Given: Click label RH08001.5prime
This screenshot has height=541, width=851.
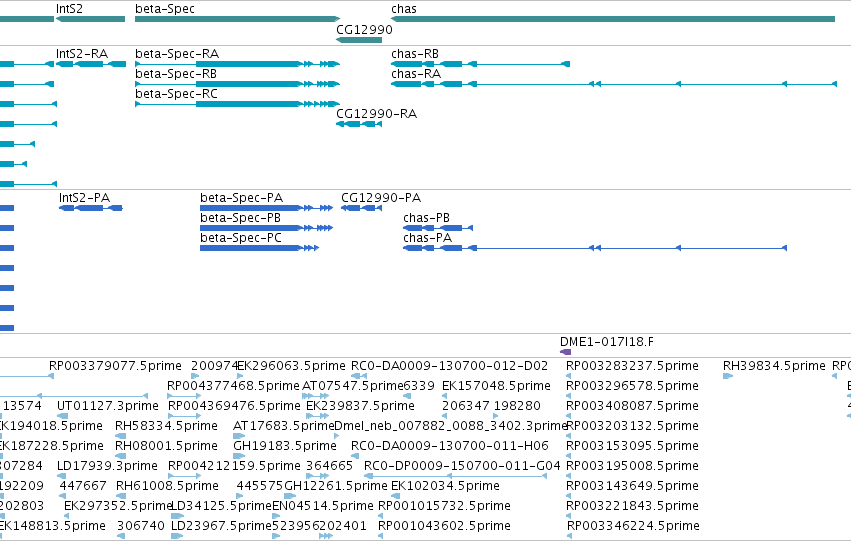Looking at the screenshot, I should 167,446.
